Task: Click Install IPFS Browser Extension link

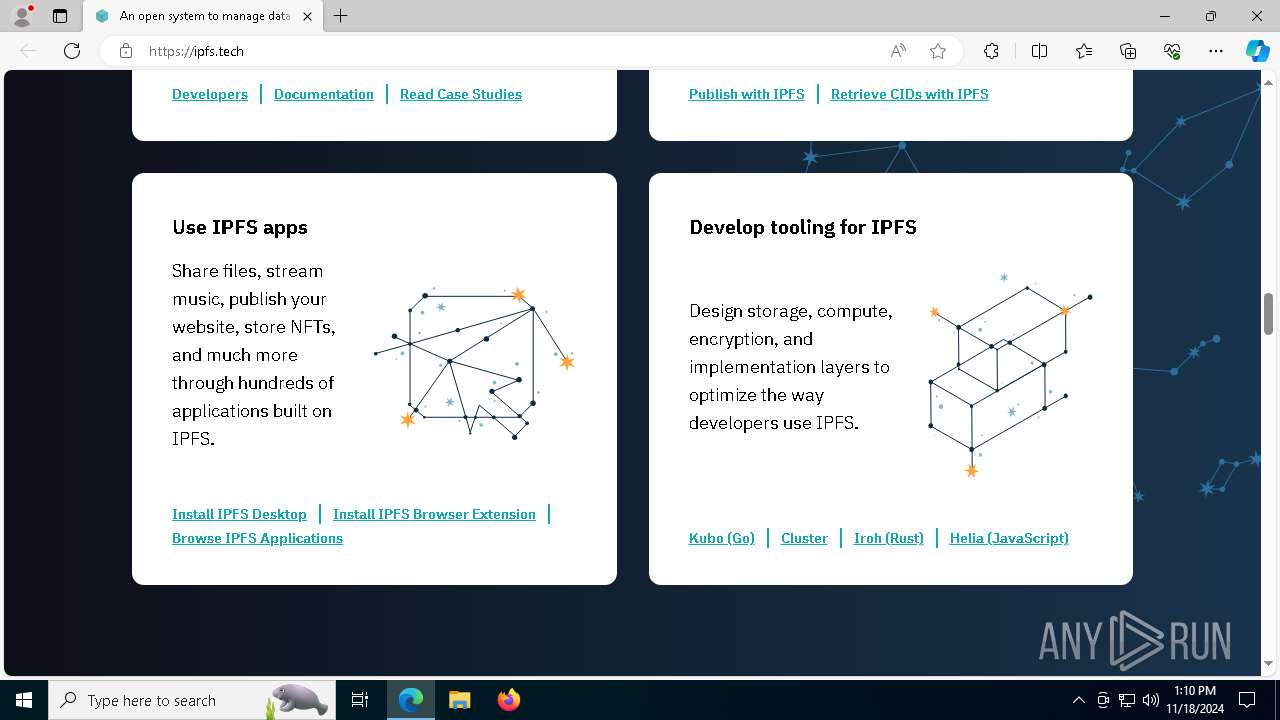Action: point(434,514)
